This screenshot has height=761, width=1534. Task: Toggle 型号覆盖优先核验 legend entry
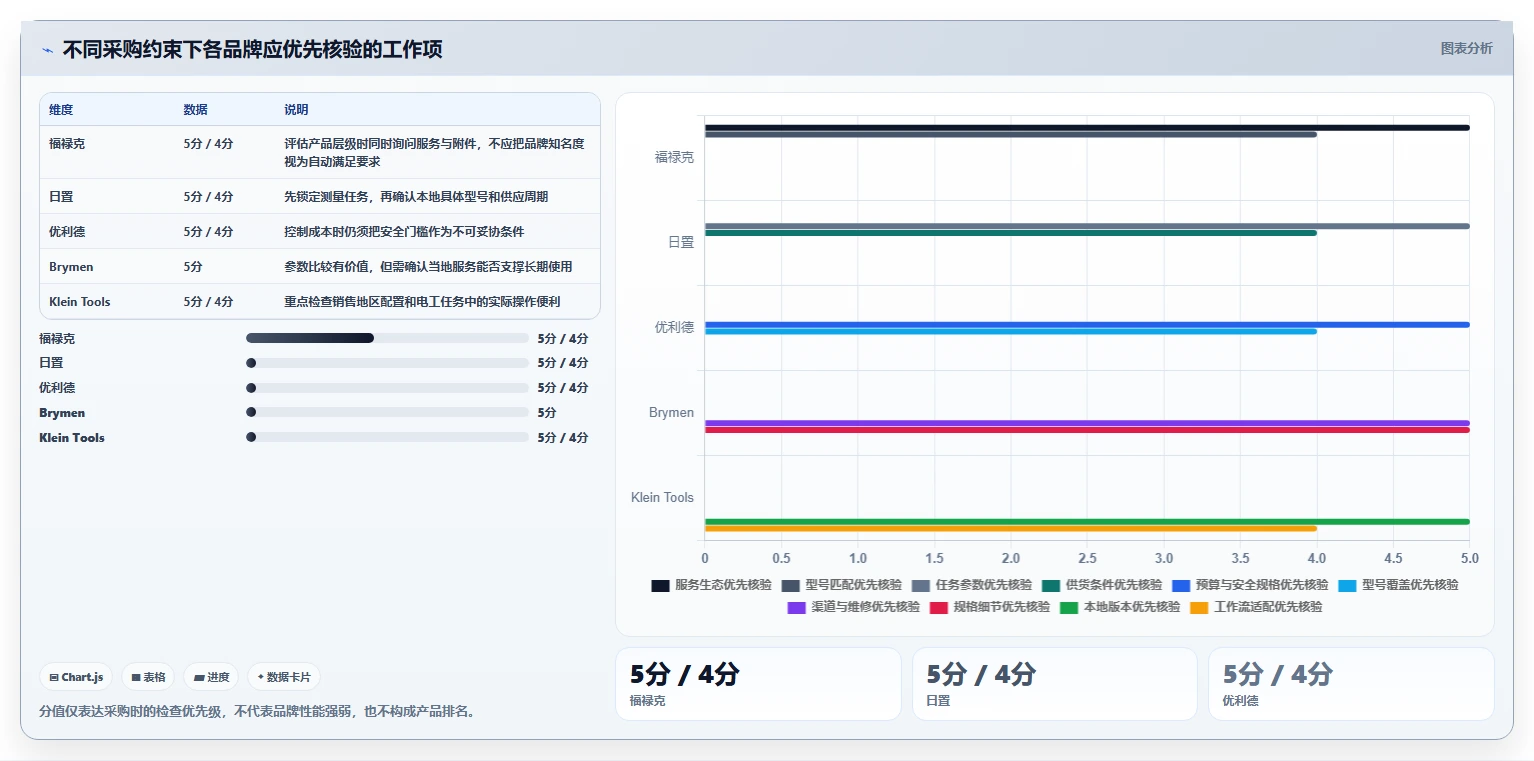tap(1397, 585)
